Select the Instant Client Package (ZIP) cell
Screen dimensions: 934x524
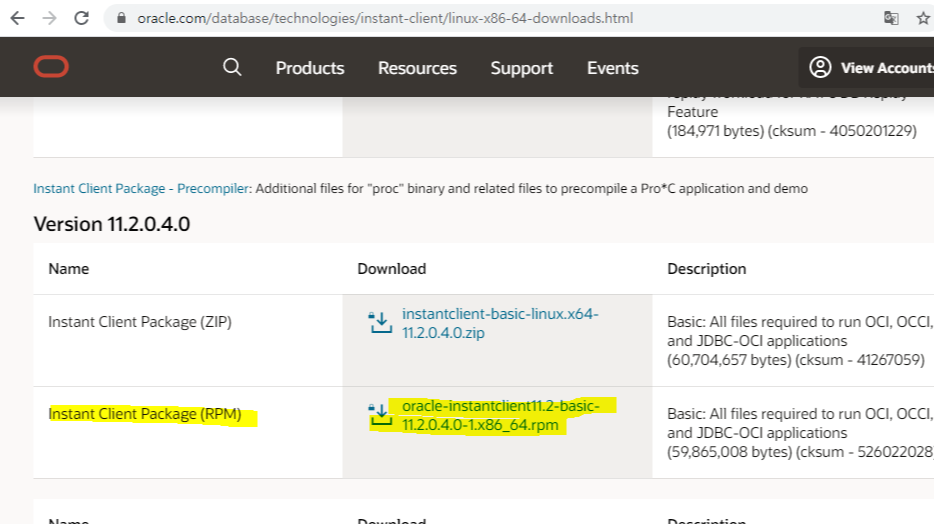tap(140, 322)
